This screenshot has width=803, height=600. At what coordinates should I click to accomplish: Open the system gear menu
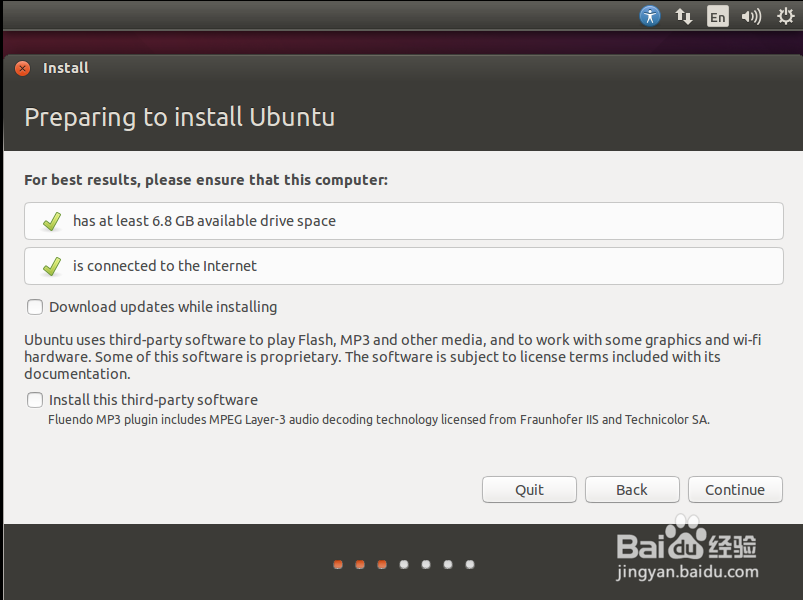[786, 16]
